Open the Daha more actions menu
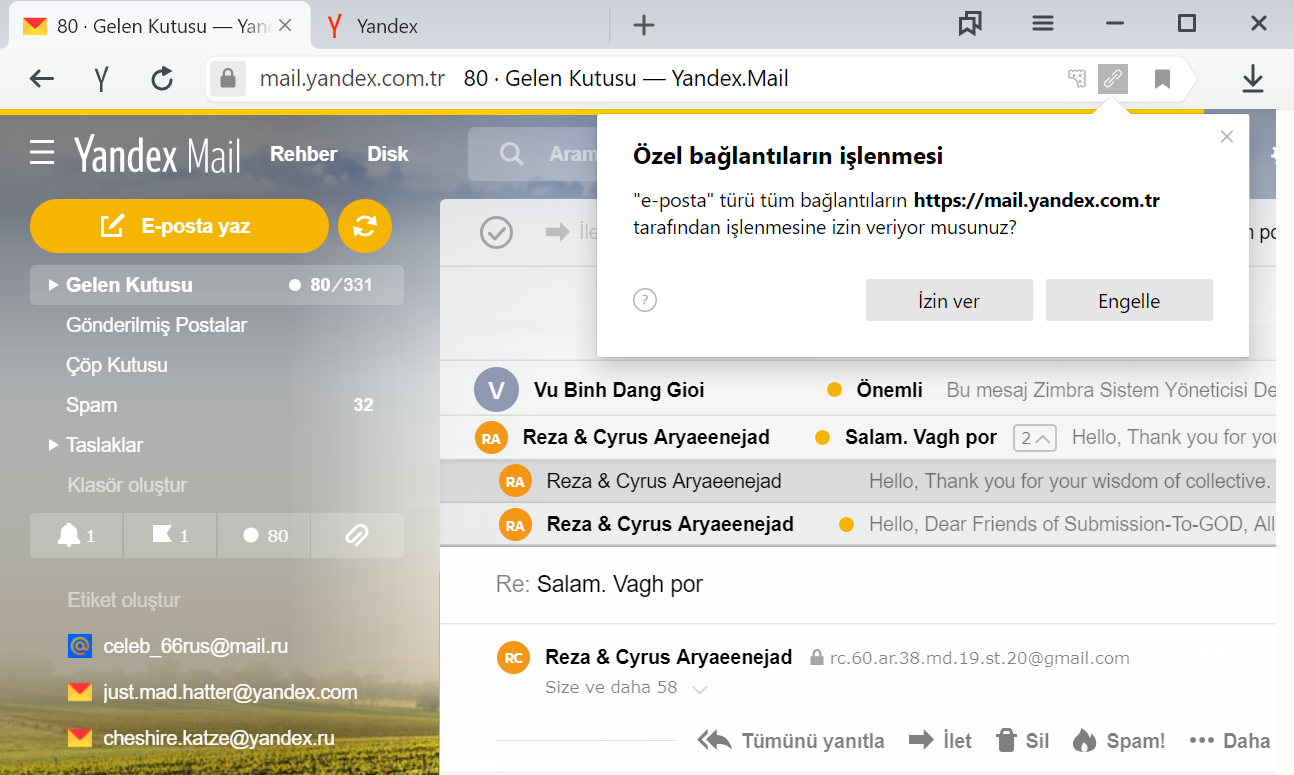1294x775 pixels. 1229,741
